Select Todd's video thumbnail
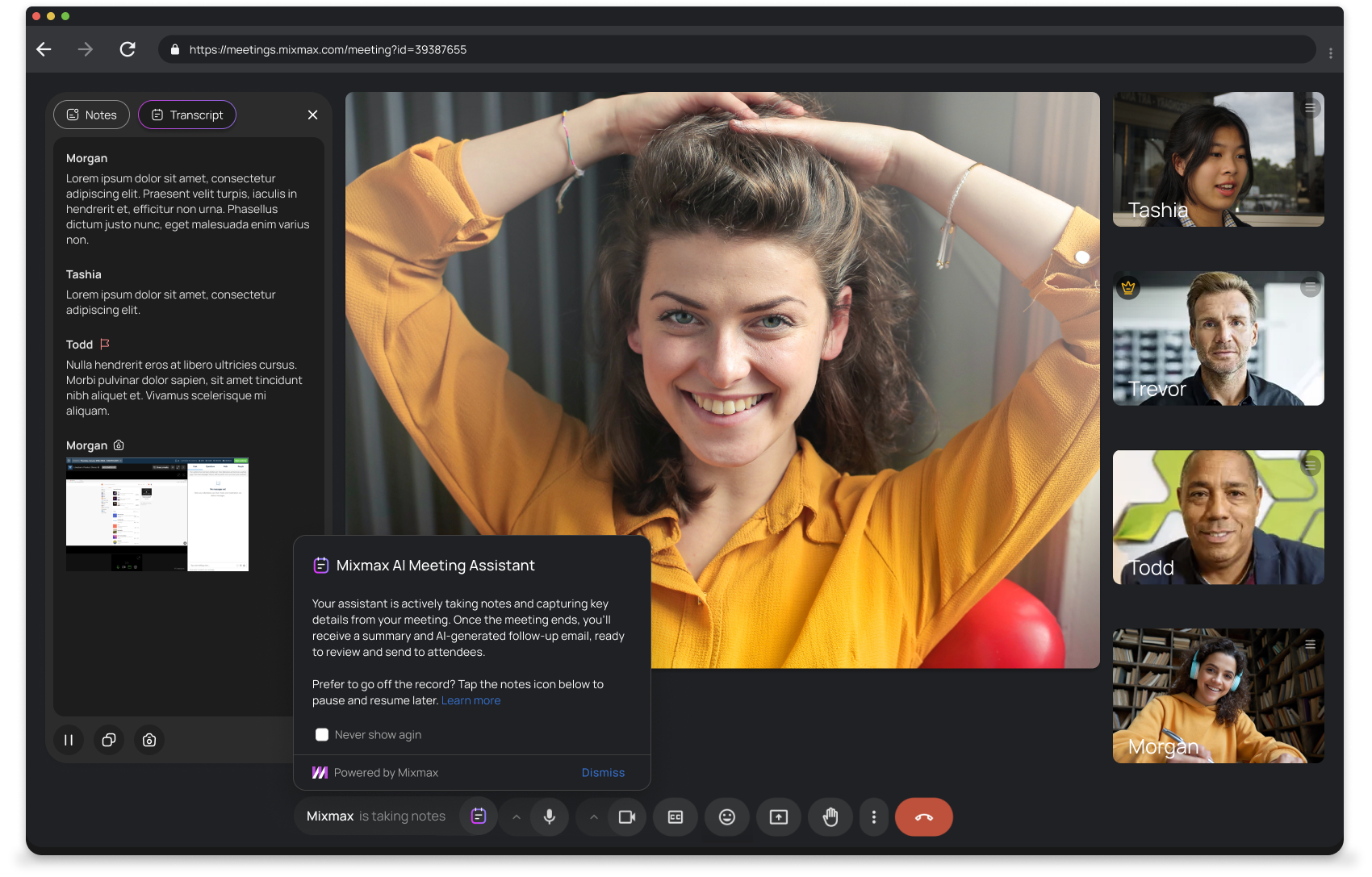Screen dimensions: 1372x877 [x=1219, y=517]
